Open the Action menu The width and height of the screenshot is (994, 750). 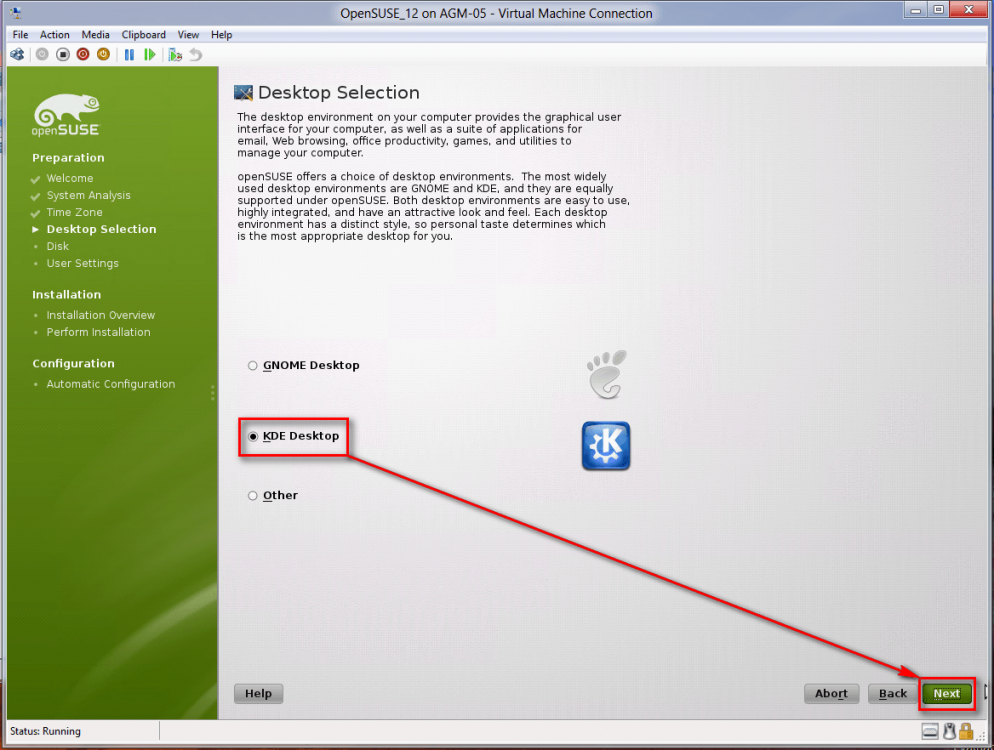coord(55,35)
